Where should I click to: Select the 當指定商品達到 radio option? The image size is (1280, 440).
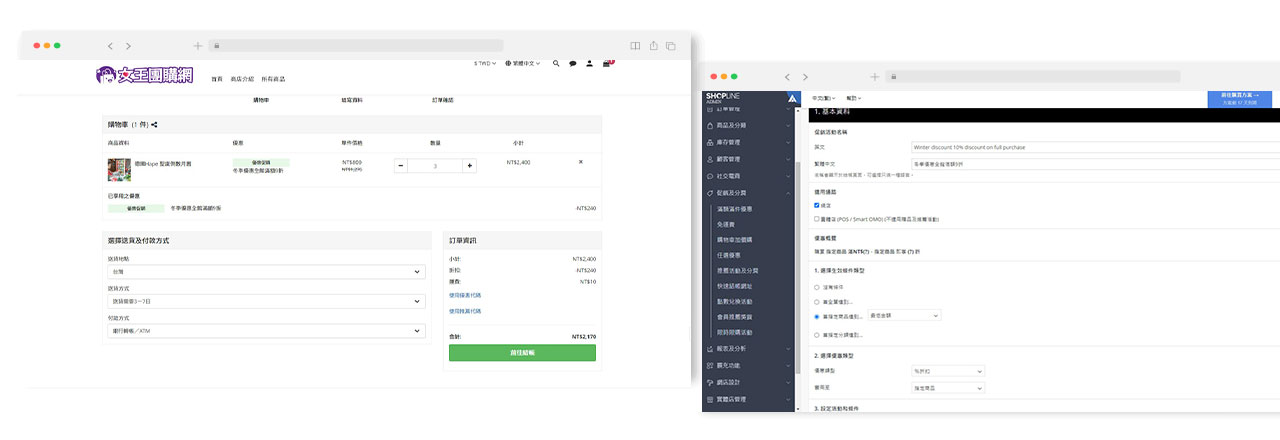click(x=817, y=315)
